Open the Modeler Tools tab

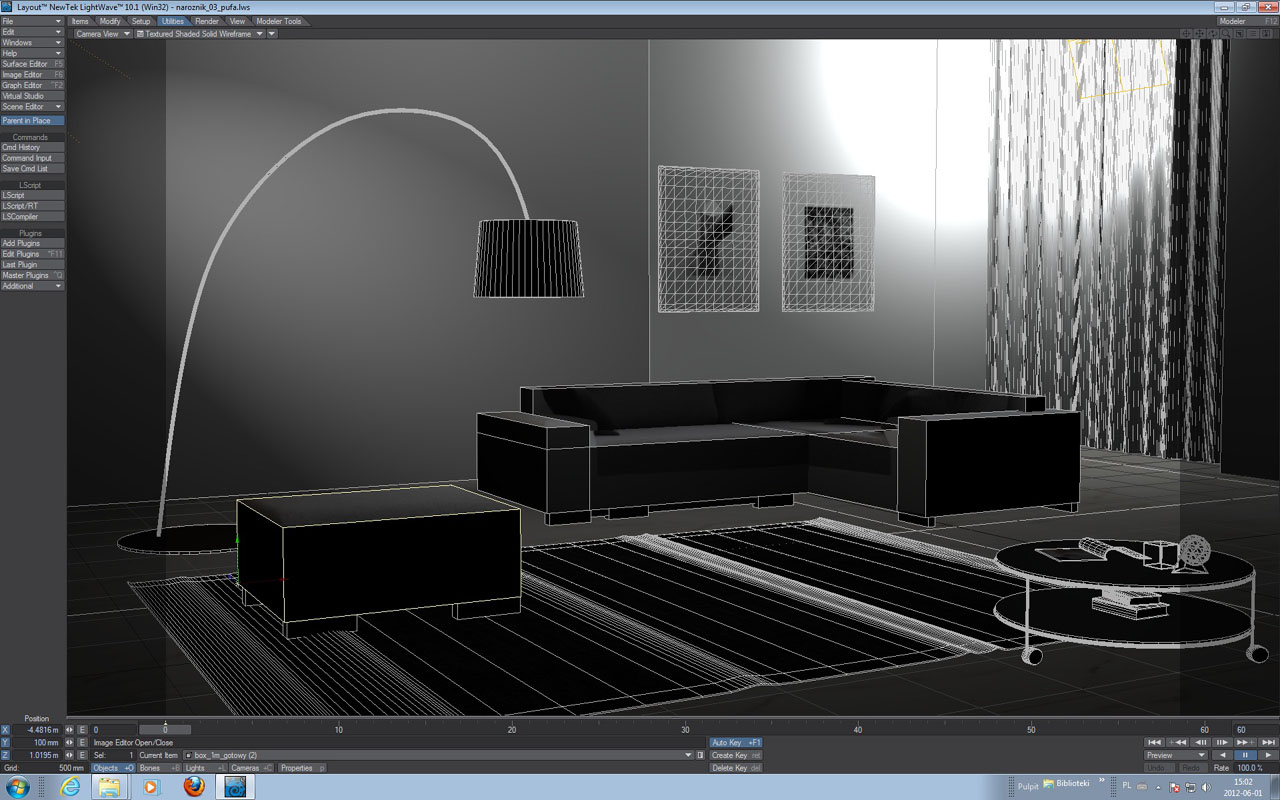(279, 21)
